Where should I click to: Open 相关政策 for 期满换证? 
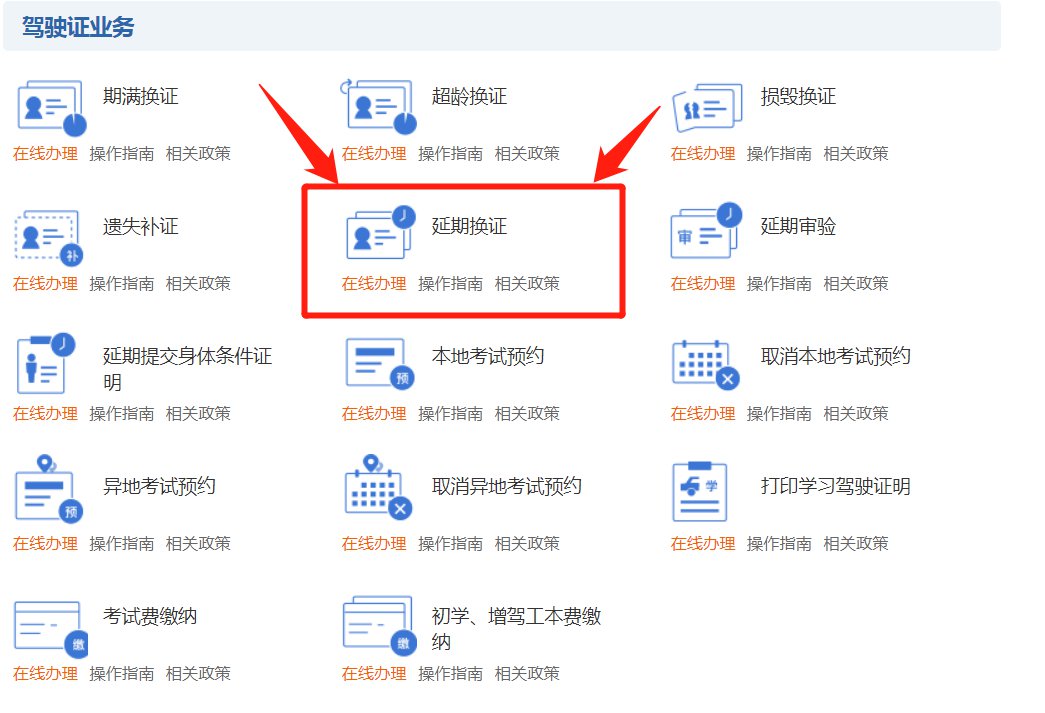(198, 154)
